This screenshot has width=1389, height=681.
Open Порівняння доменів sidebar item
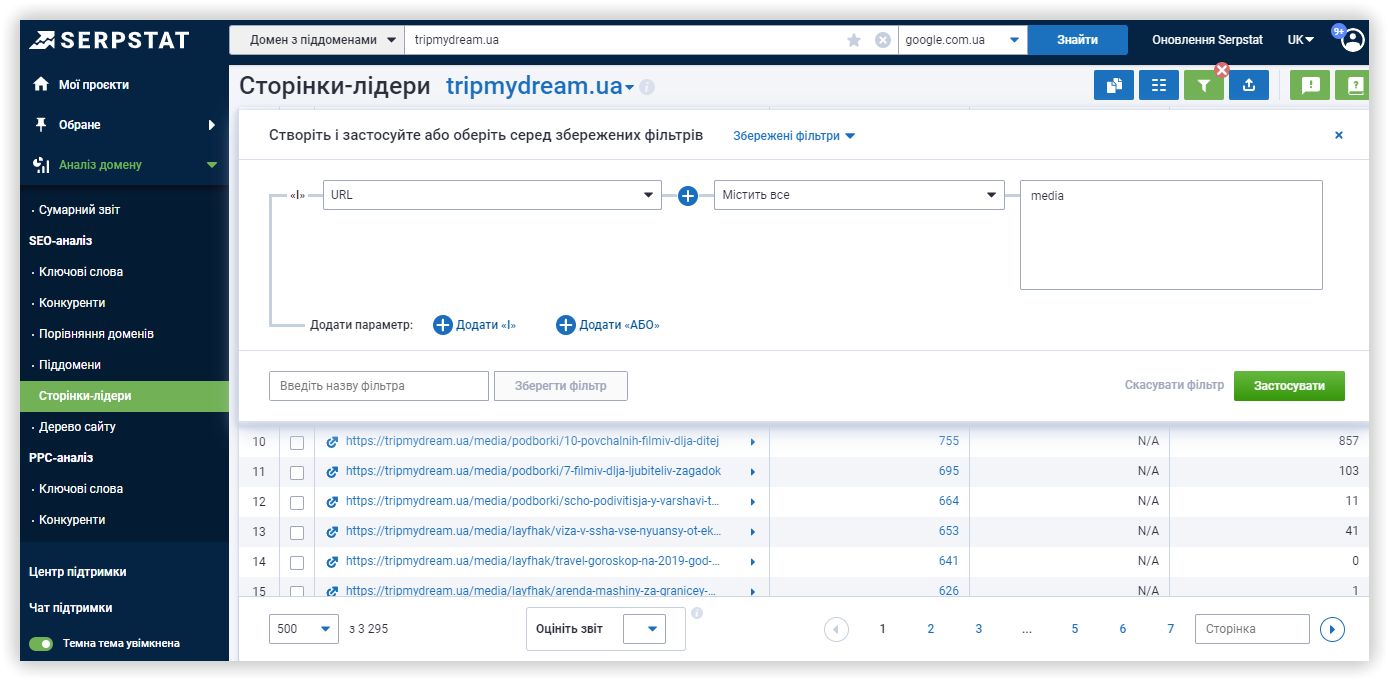pos(96,334)
